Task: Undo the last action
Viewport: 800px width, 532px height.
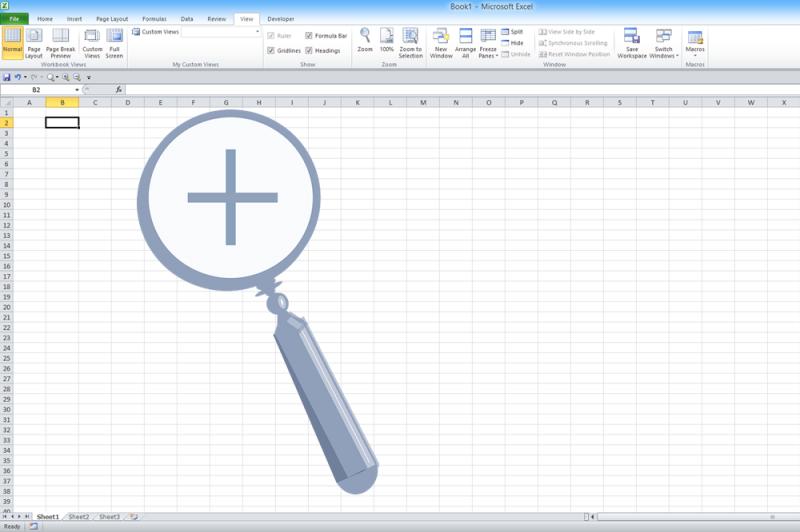Action: coord(18,77)
